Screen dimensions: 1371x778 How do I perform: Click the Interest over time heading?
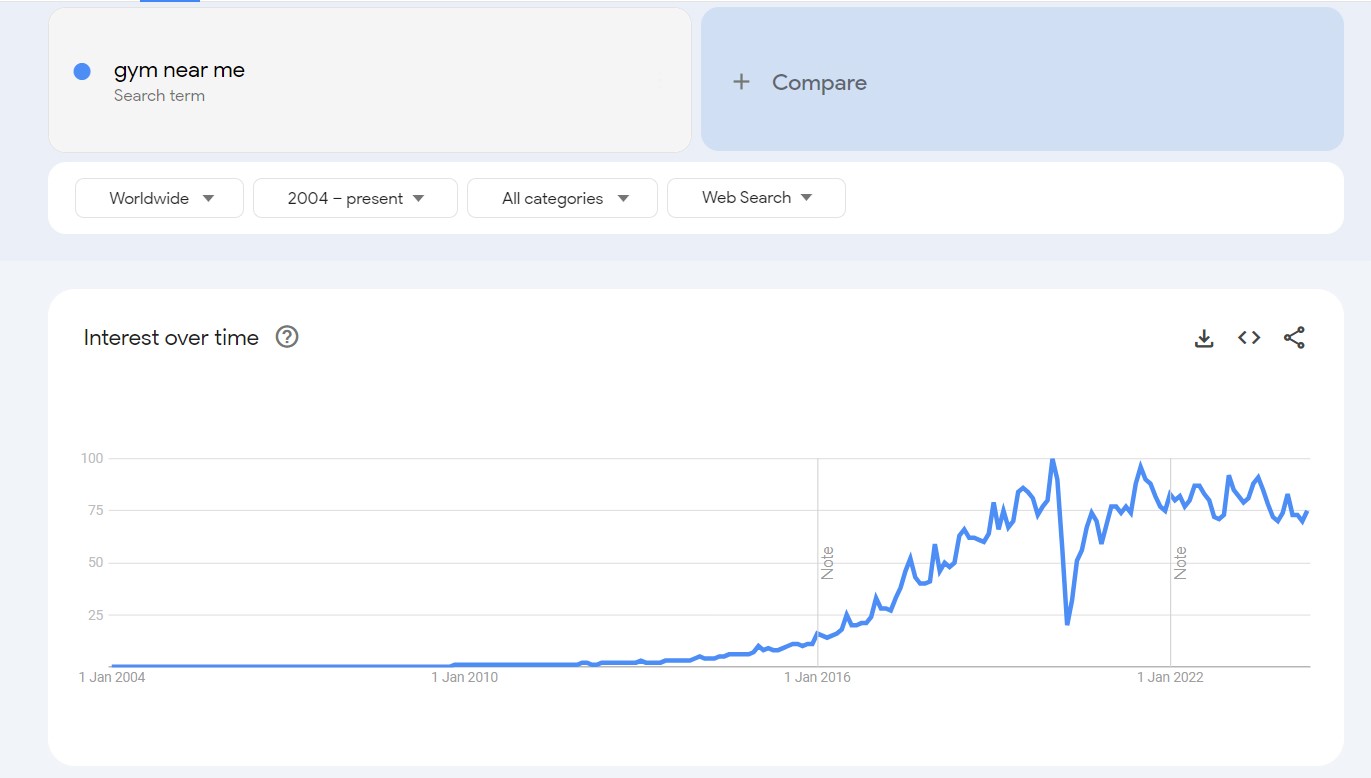point(171,338)
